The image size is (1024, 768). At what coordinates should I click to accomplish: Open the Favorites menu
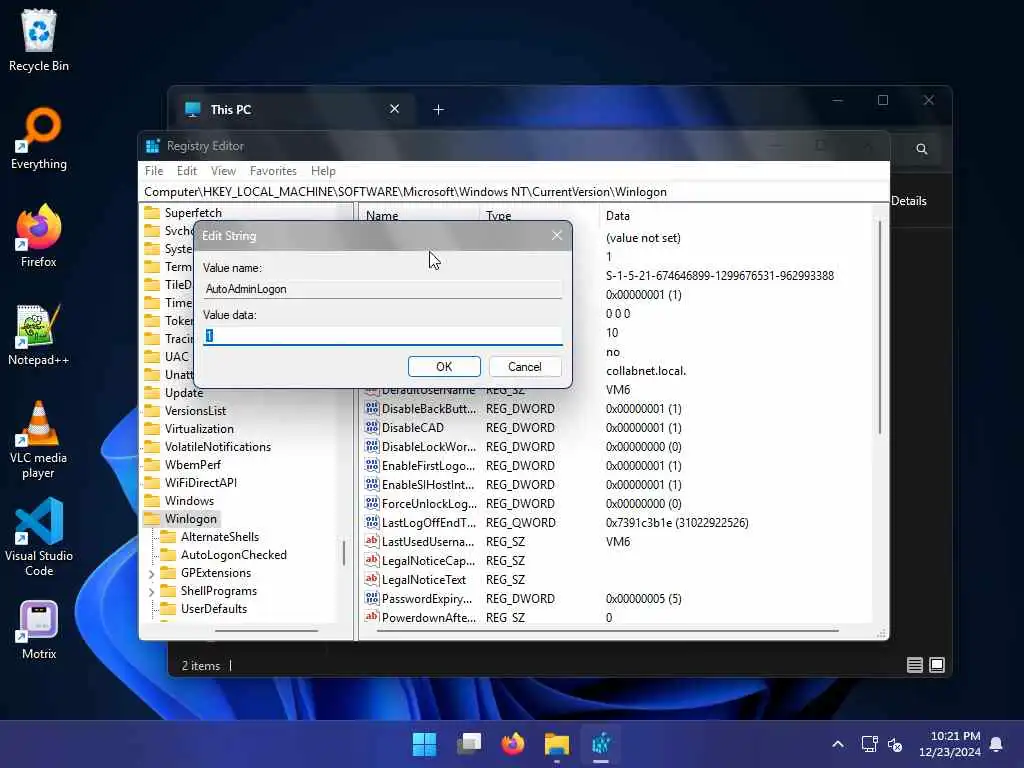[x=273, y=170]
